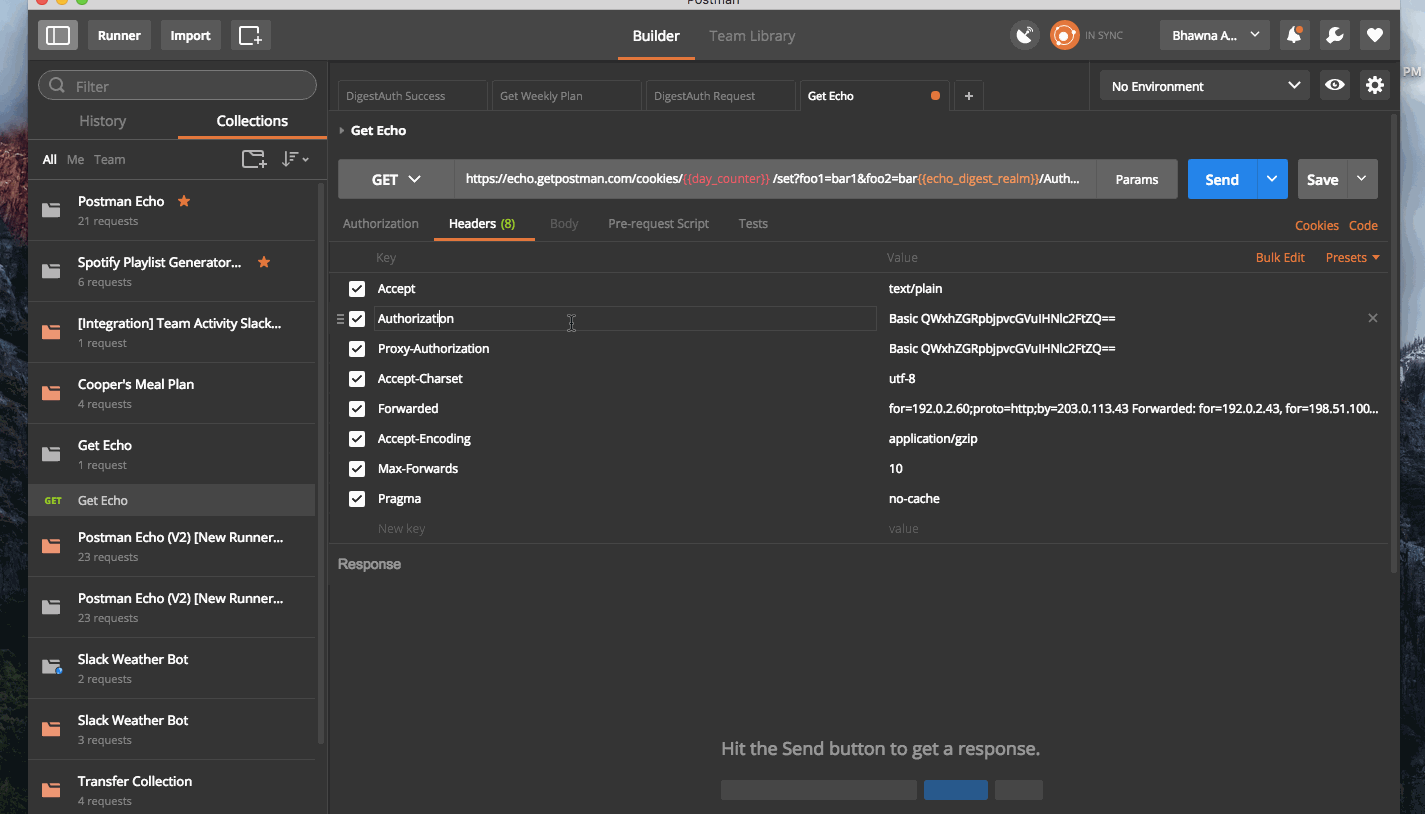
Task: Click the sidebar vertical scrollbar
Action: click(321, 462)
